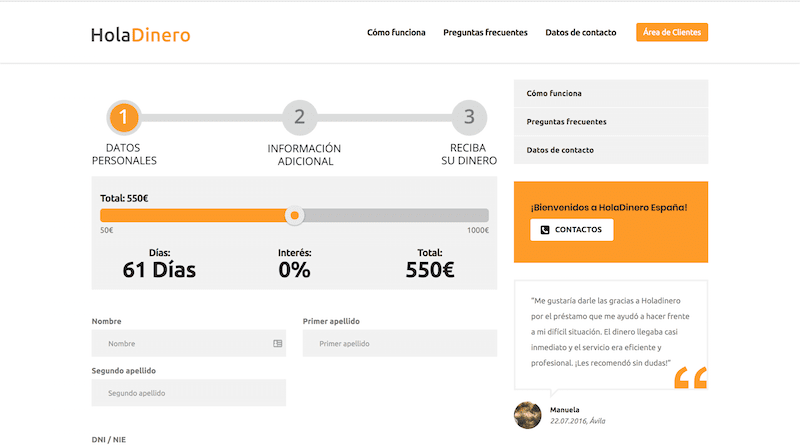The width and height of the screenshot is (800, 448).
Task: Click the '61 Días' value
Action: click(159, 270)
